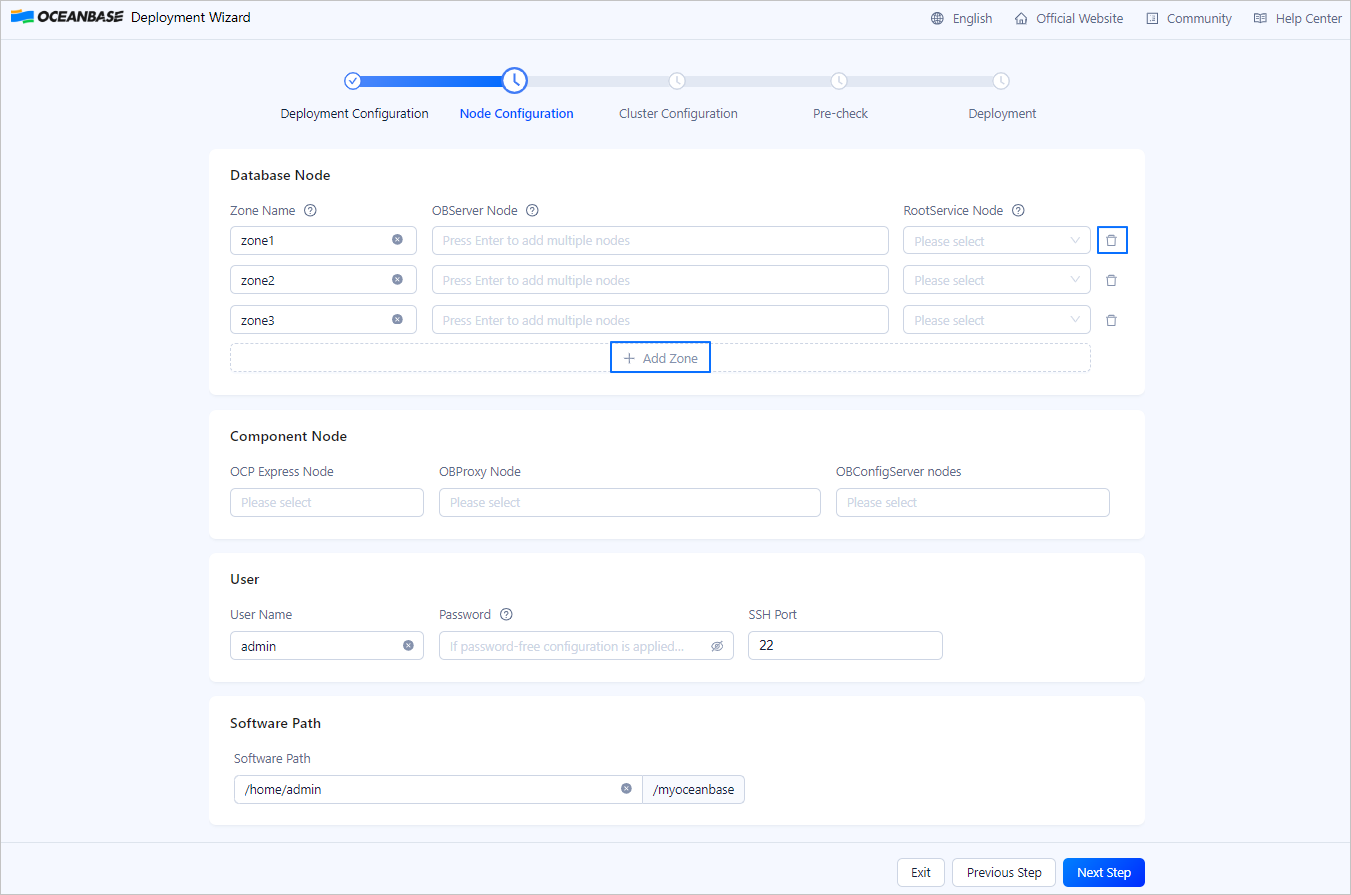Image resolution: width=1351 pixels, height=895 pixels.
Task: Toggle password visibility eye icon
Action: coord(717,647)
